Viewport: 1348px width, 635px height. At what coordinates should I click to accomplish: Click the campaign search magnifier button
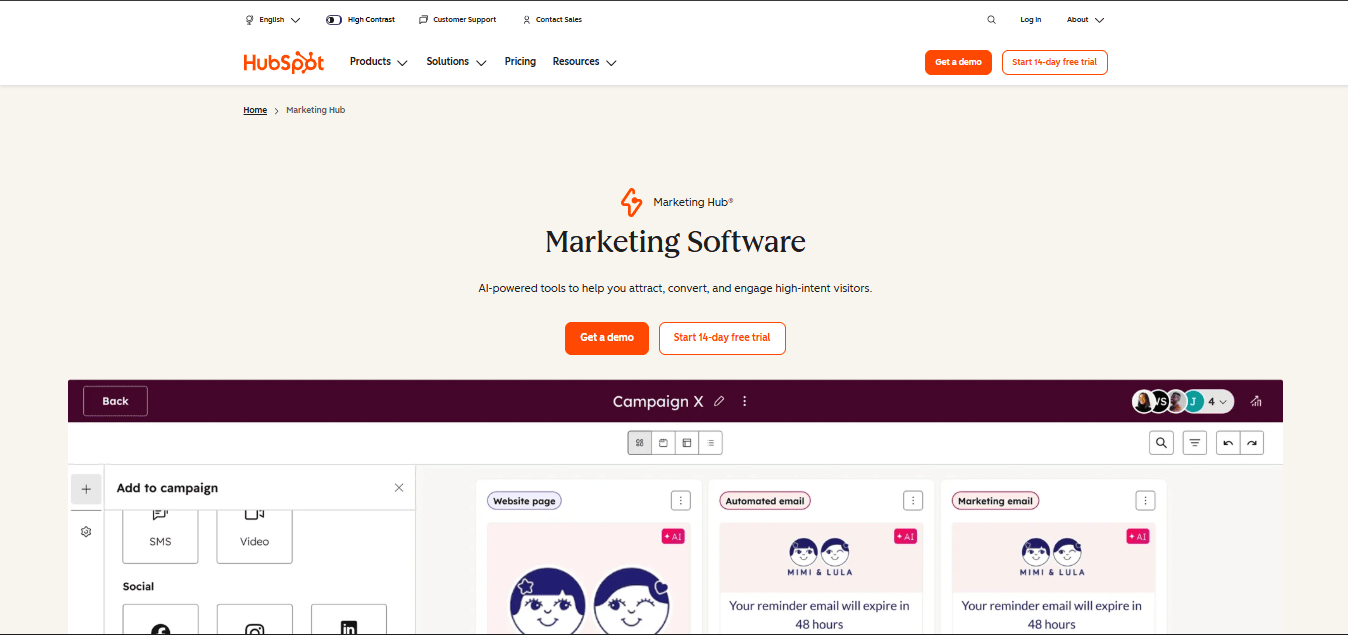(1161, 442)
